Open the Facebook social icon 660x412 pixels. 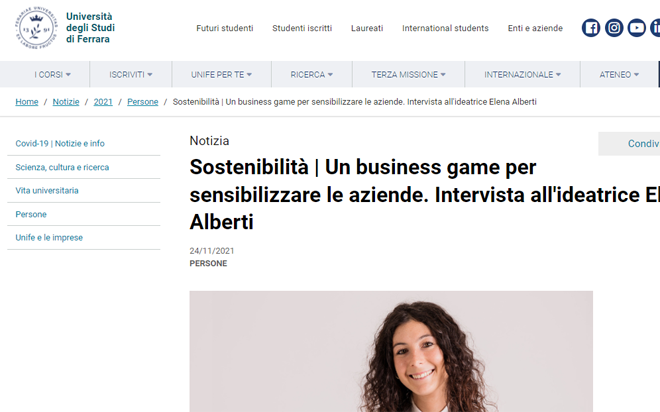[591, 28]
